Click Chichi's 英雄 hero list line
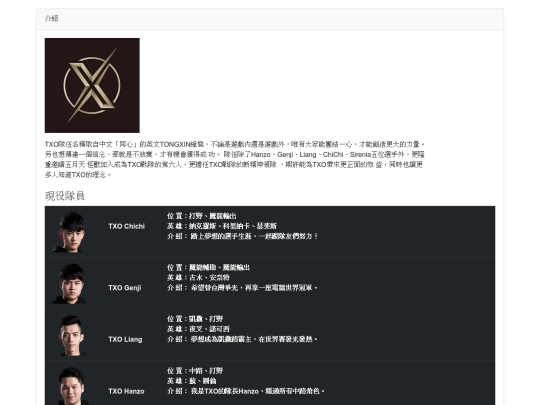Image resolution: width=540 pixels, height=405 pixels. (x=222, y=226)
